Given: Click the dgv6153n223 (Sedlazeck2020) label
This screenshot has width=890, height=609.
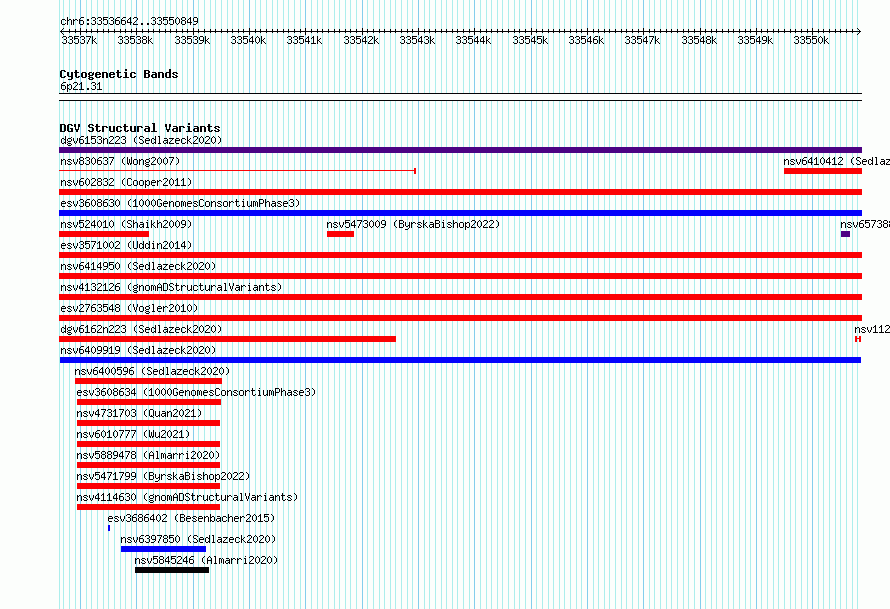Looking at the screenshot, I should pyautogui.click(x=141, y=140).
